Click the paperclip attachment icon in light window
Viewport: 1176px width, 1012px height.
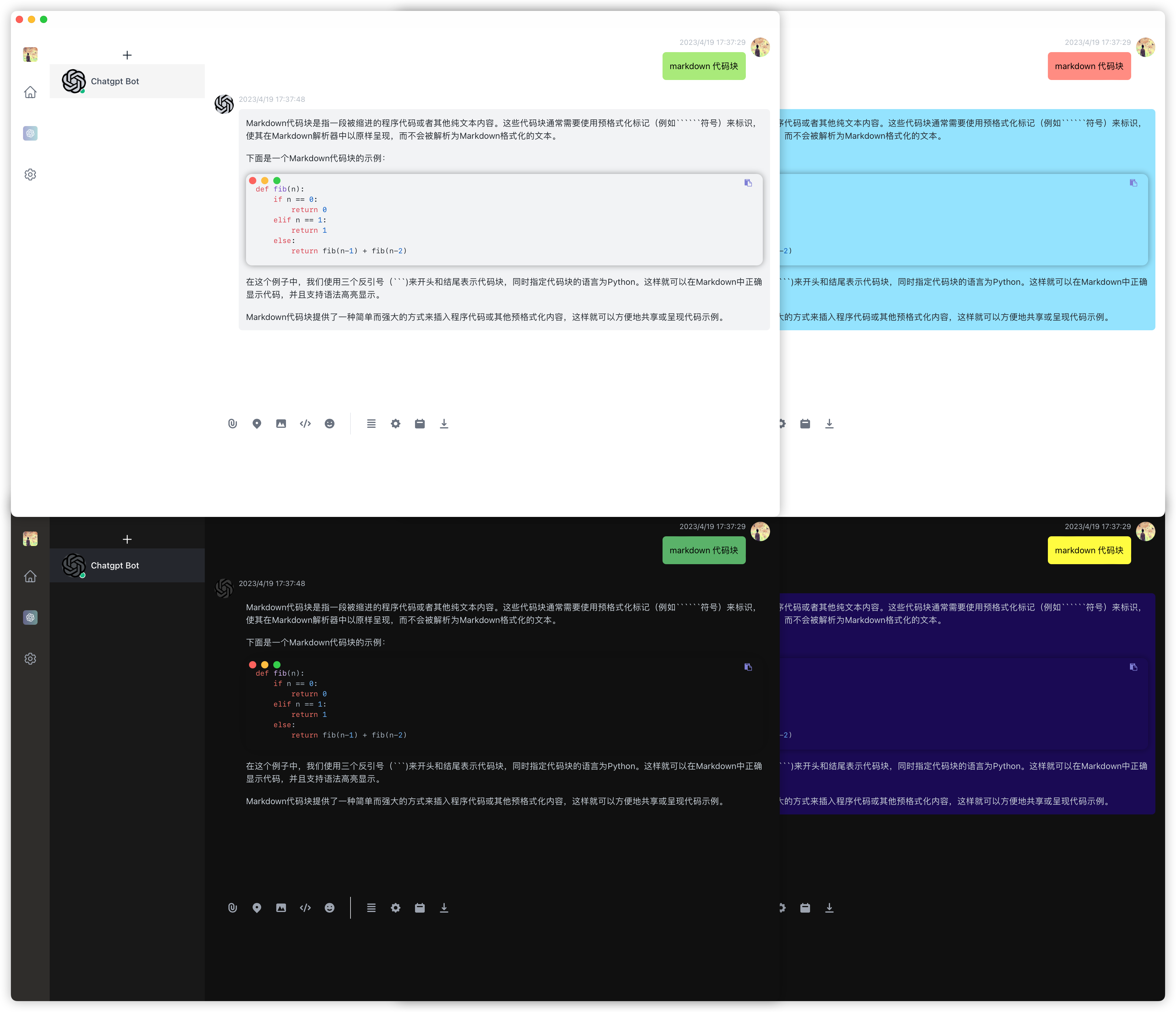click(232, 423)
